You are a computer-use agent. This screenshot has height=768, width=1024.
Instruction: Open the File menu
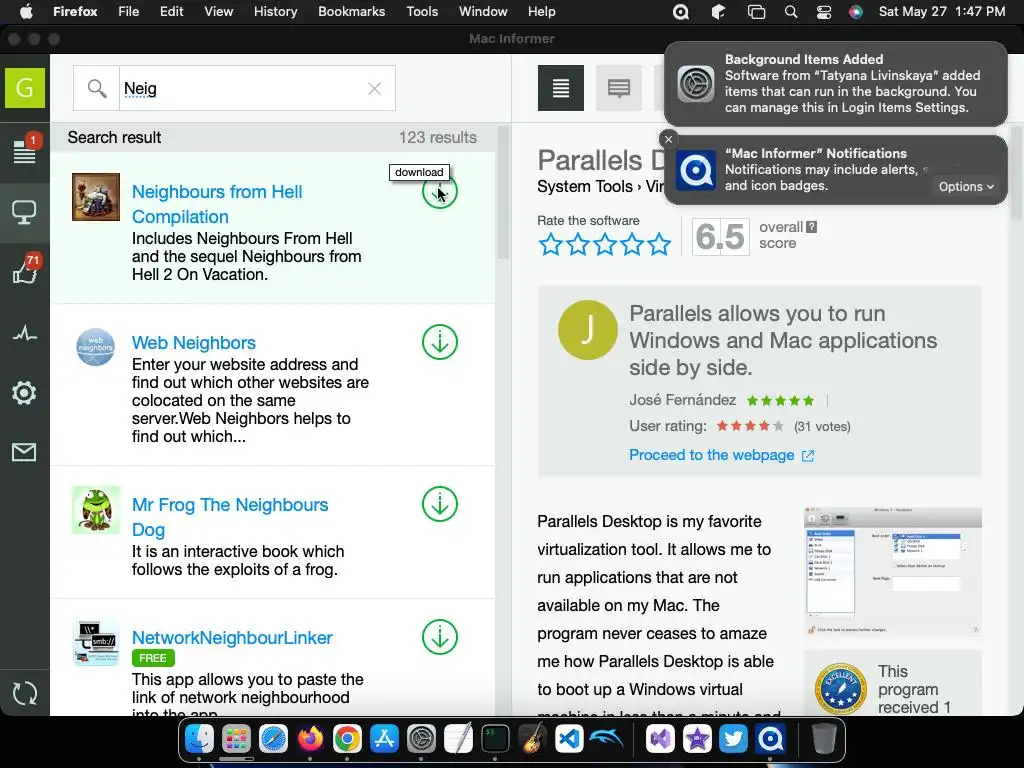[x=129, y=12]
